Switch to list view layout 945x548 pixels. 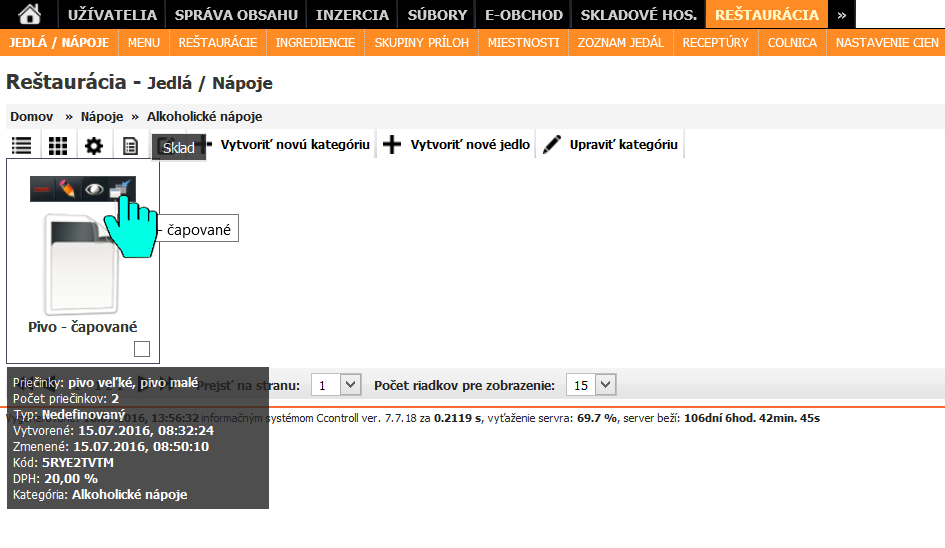pos(21,146)
